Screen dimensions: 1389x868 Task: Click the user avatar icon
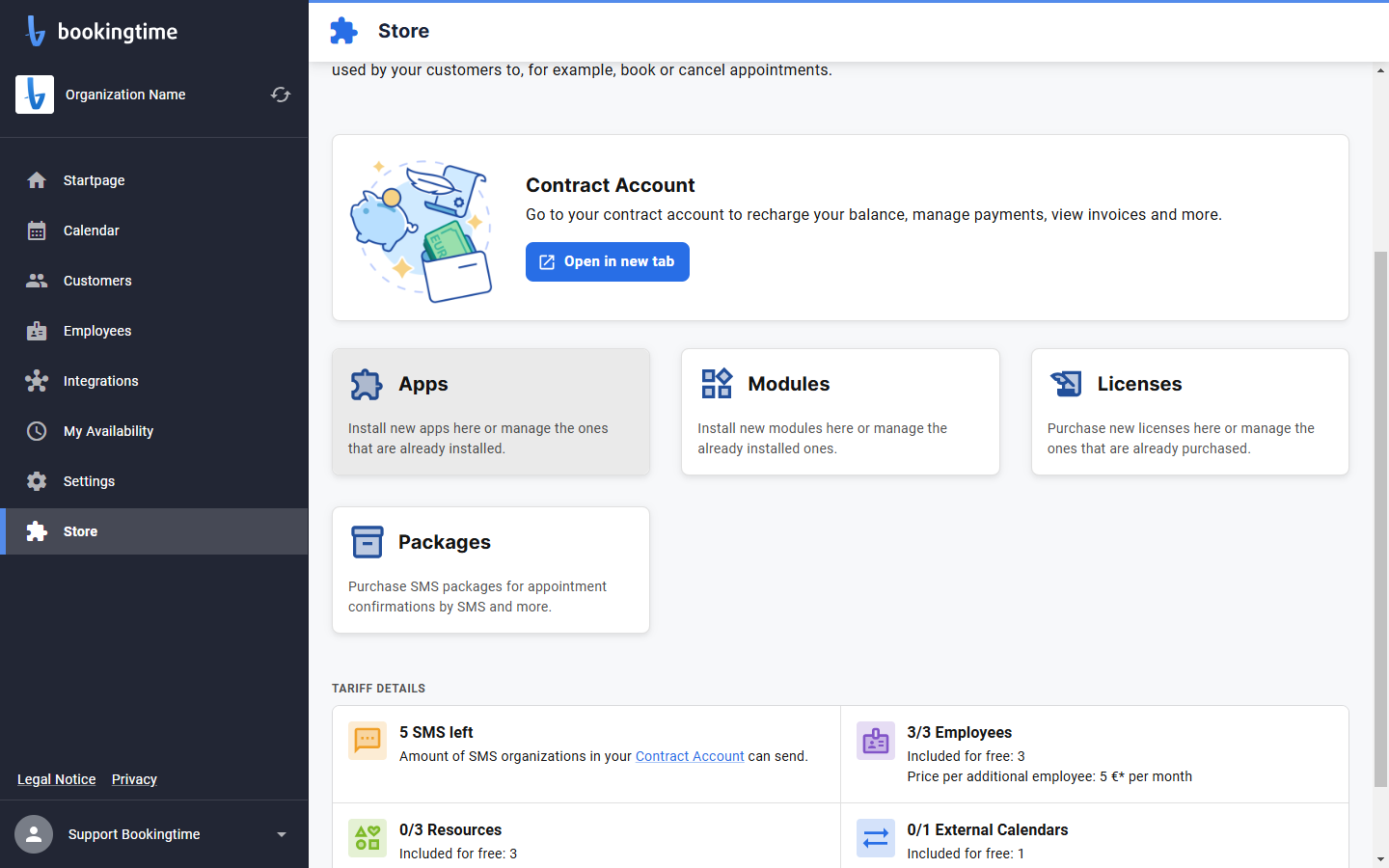(34, 834)
